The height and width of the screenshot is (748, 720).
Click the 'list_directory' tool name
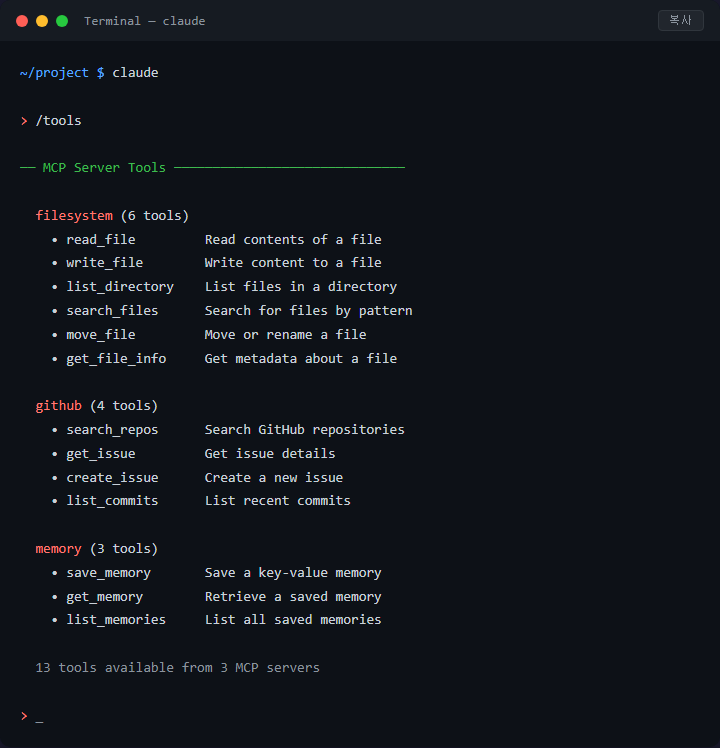(120, 287)
